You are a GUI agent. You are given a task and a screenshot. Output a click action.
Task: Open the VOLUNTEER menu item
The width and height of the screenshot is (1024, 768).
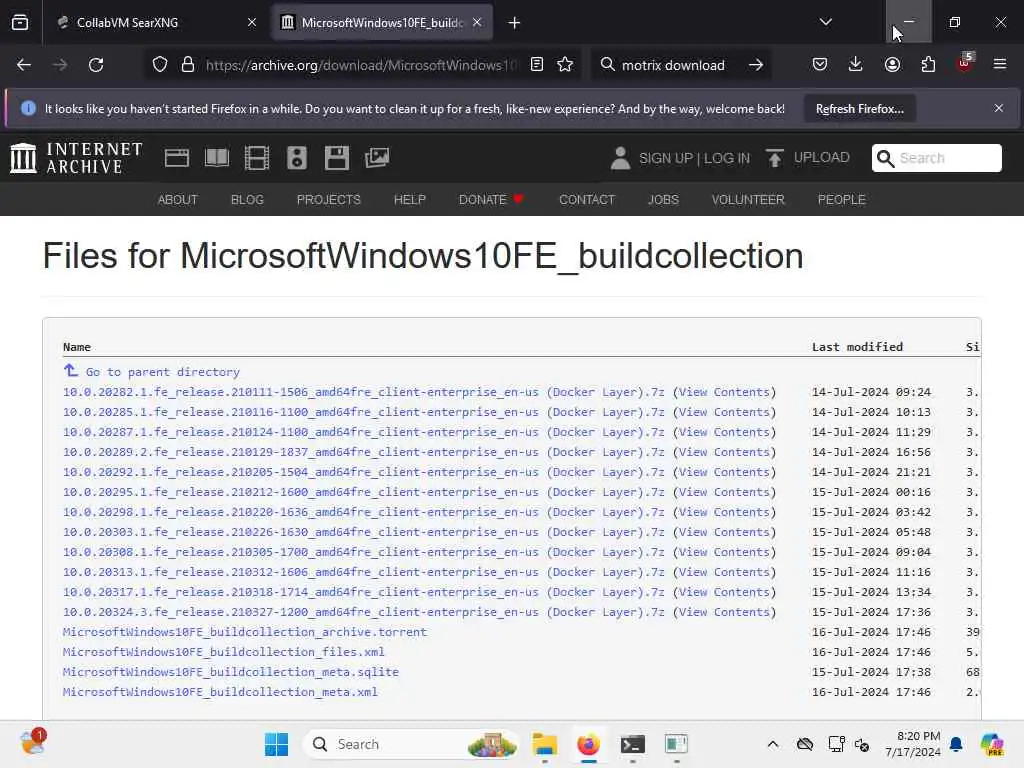click(748, 200)
